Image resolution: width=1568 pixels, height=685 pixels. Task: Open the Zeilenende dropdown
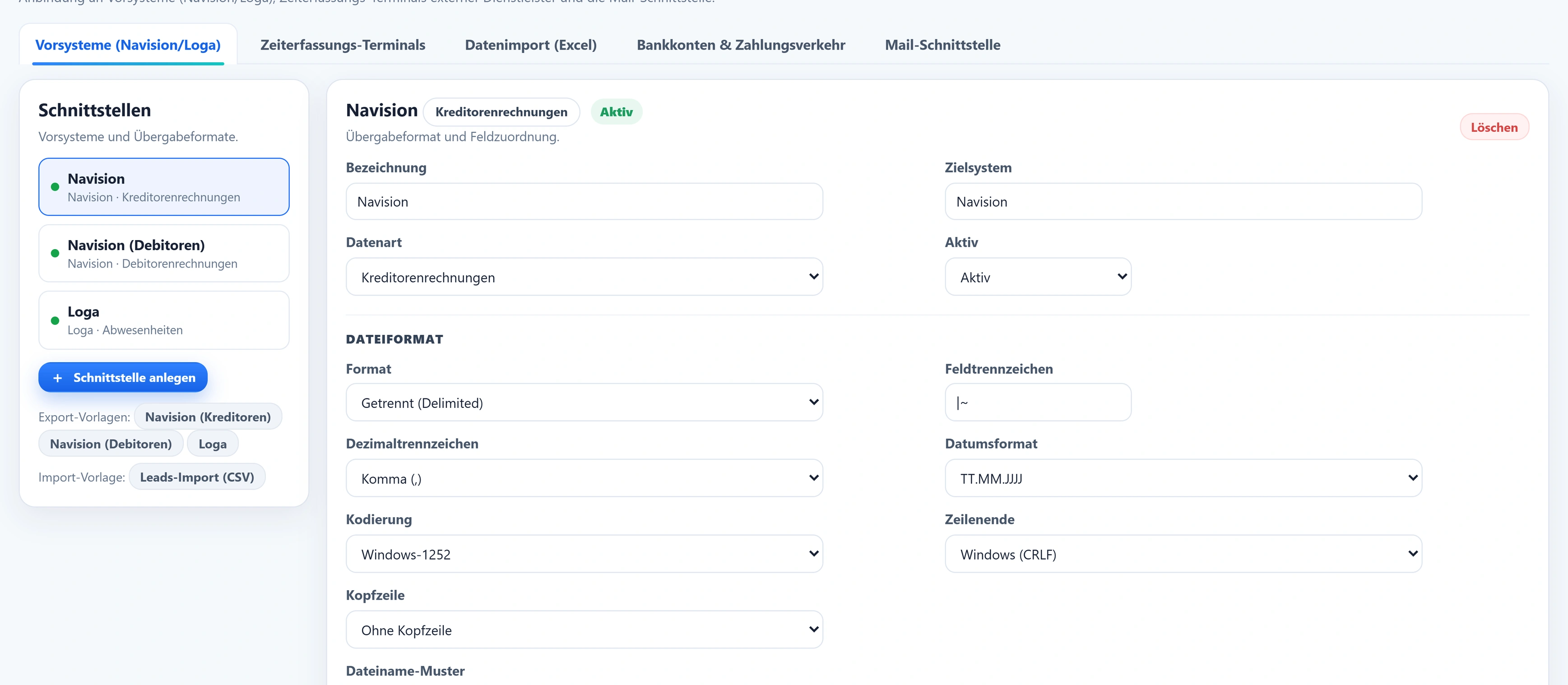coord(1183,554)
